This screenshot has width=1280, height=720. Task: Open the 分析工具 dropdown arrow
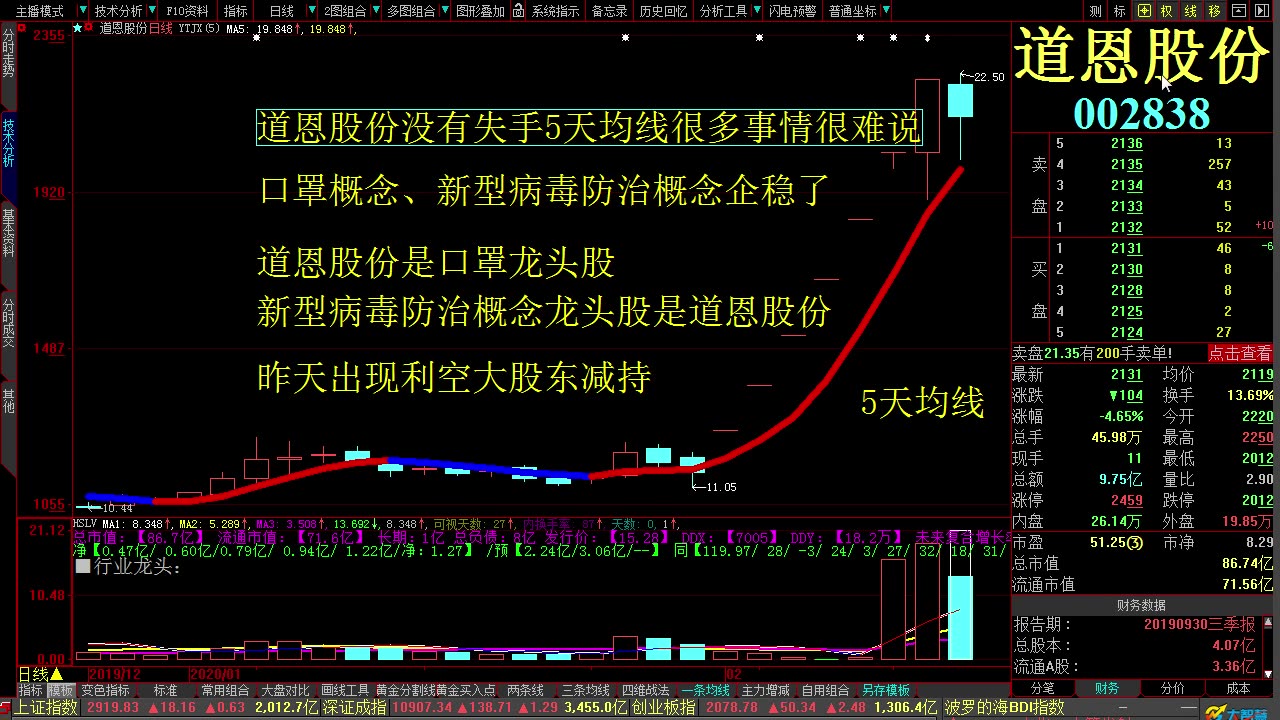pos(757,11)
